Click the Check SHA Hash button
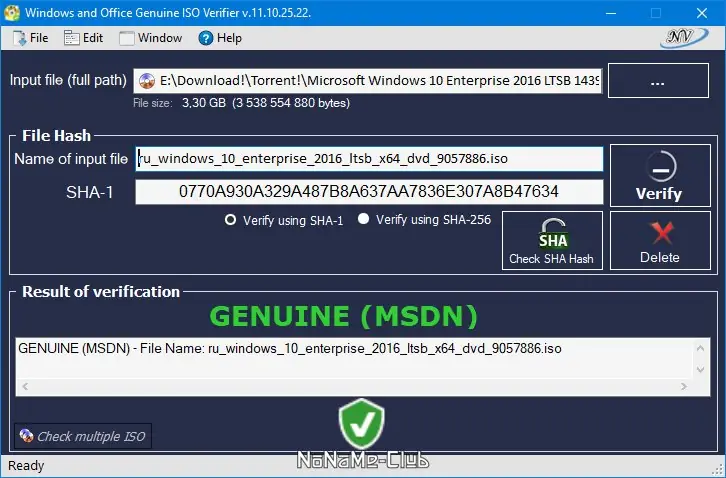Screen dimensions: 726x478 click(552, 240)
